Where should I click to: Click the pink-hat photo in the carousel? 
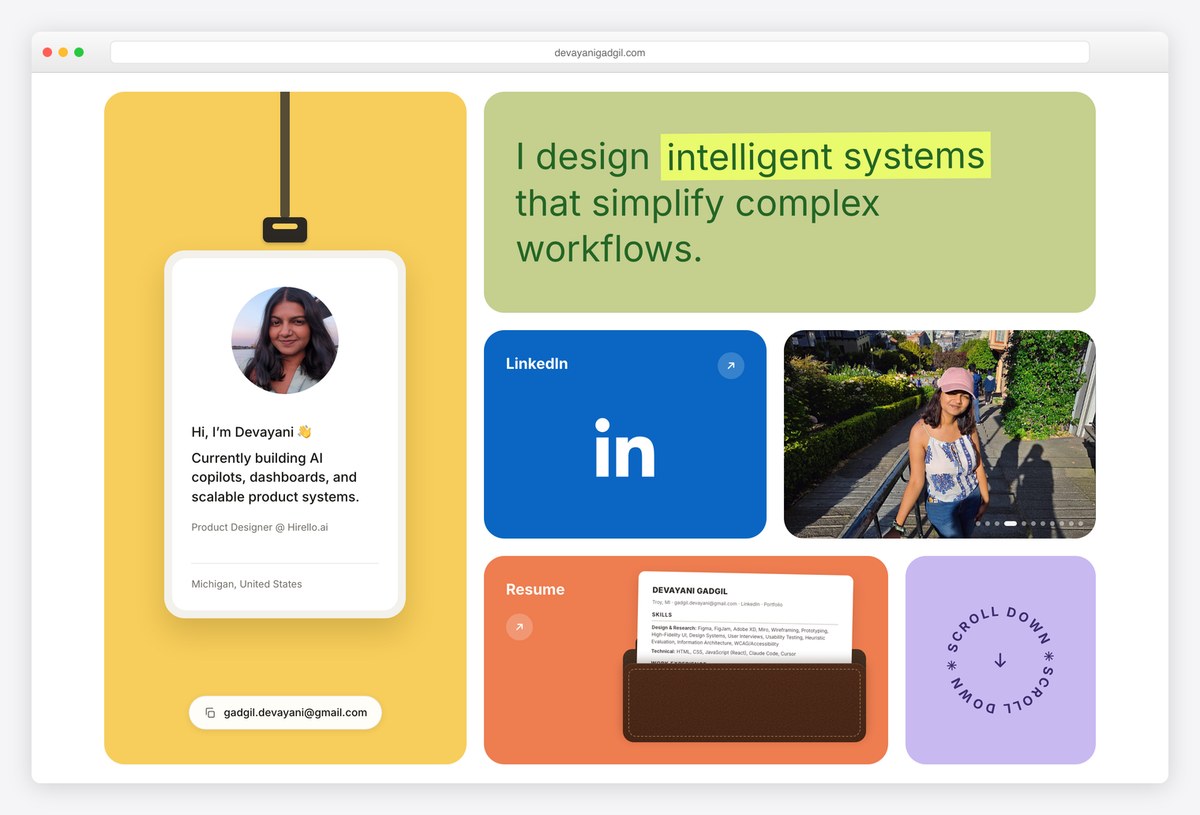[x=940, y=434]
